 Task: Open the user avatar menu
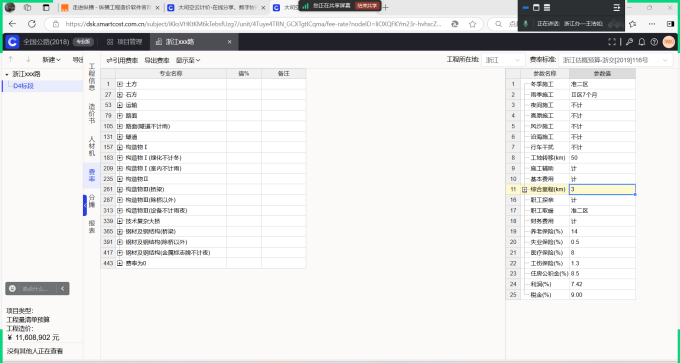[669, 42]
